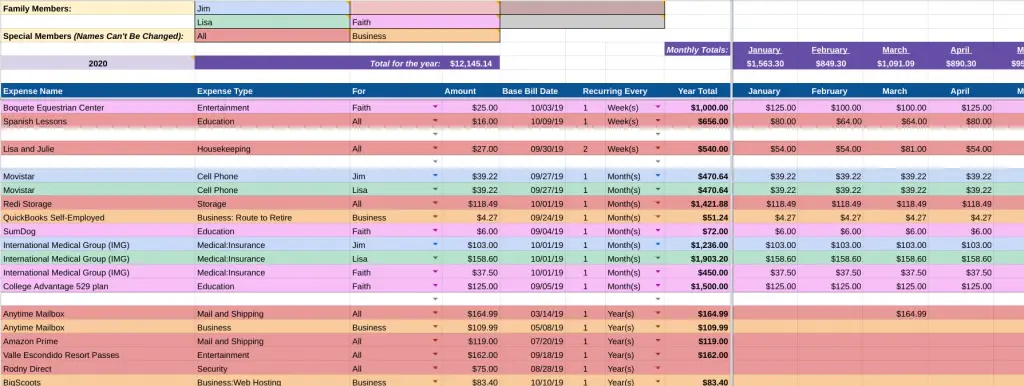1024x386 pixels.
Task: Select the $81.00 March cell for Lisa and Julie
Action: [x=895, y=149]
